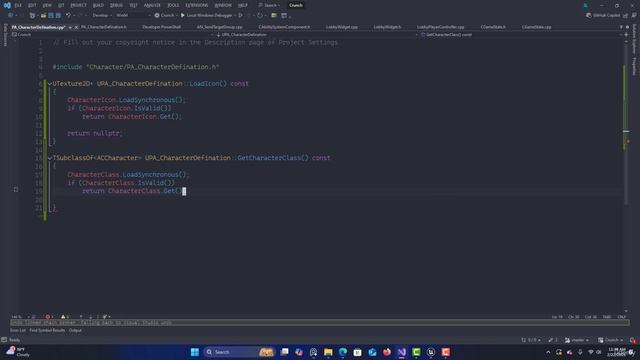Click the pending changes pencil indicator
640x360 pixels.
(553, 340)
